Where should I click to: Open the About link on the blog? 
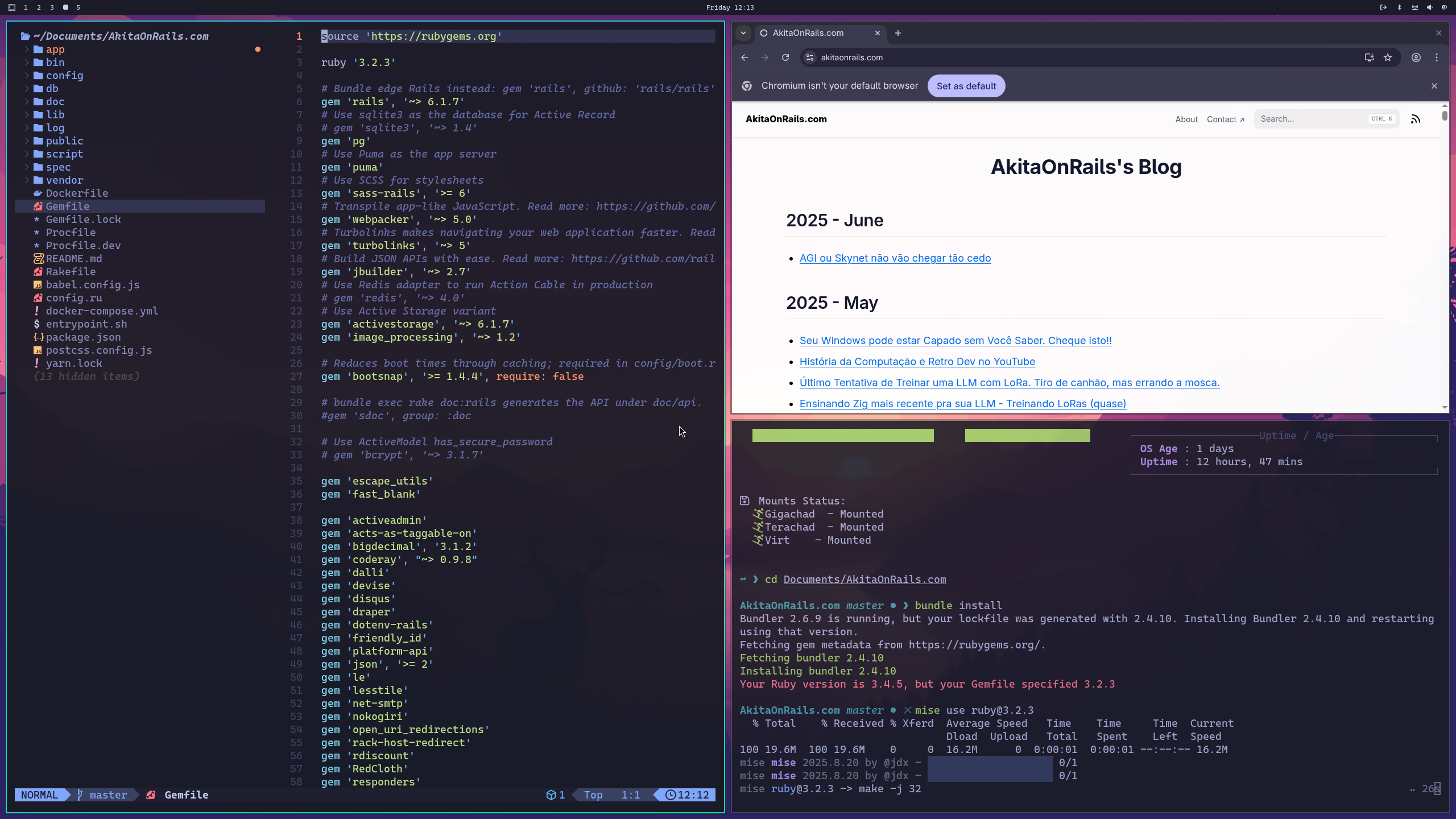pyautogui.click(x=1186, y=119)
